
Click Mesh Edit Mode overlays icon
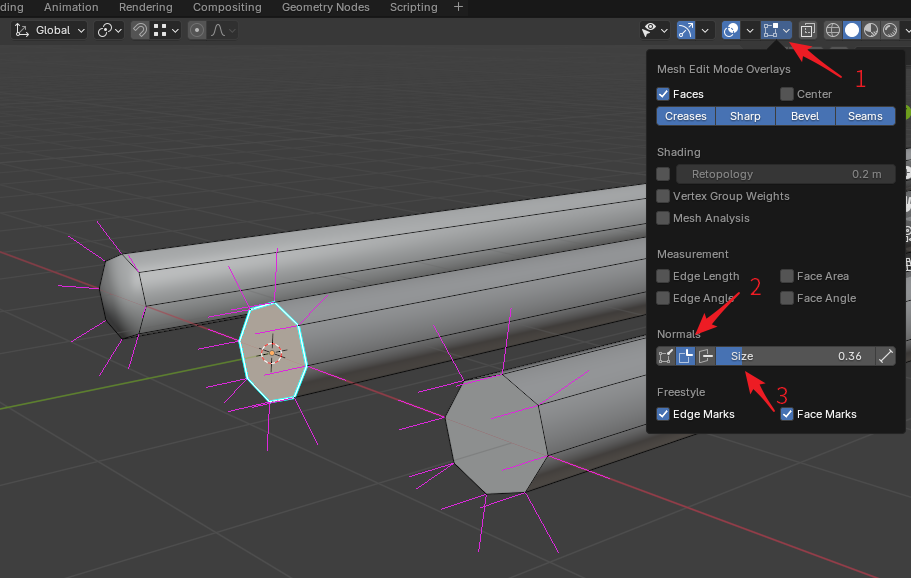click(x=771, y=30)
